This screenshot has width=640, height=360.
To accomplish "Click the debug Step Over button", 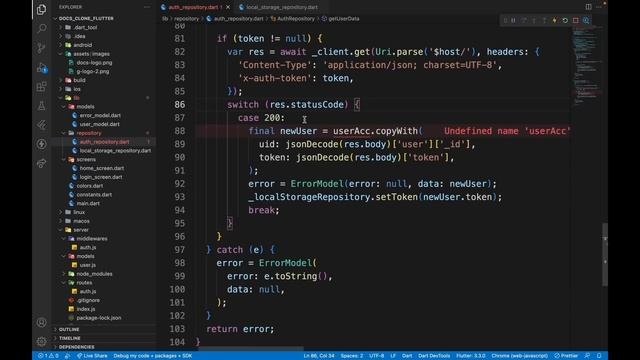I will tap(524, 20).
